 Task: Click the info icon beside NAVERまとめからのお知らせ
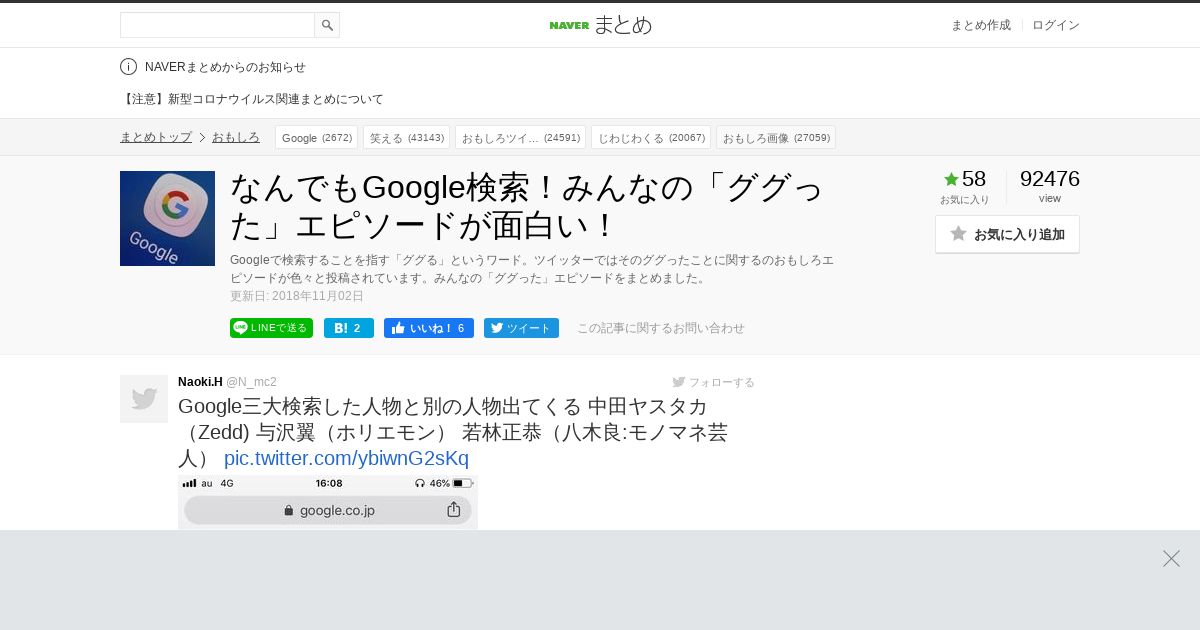coord(128,67)
